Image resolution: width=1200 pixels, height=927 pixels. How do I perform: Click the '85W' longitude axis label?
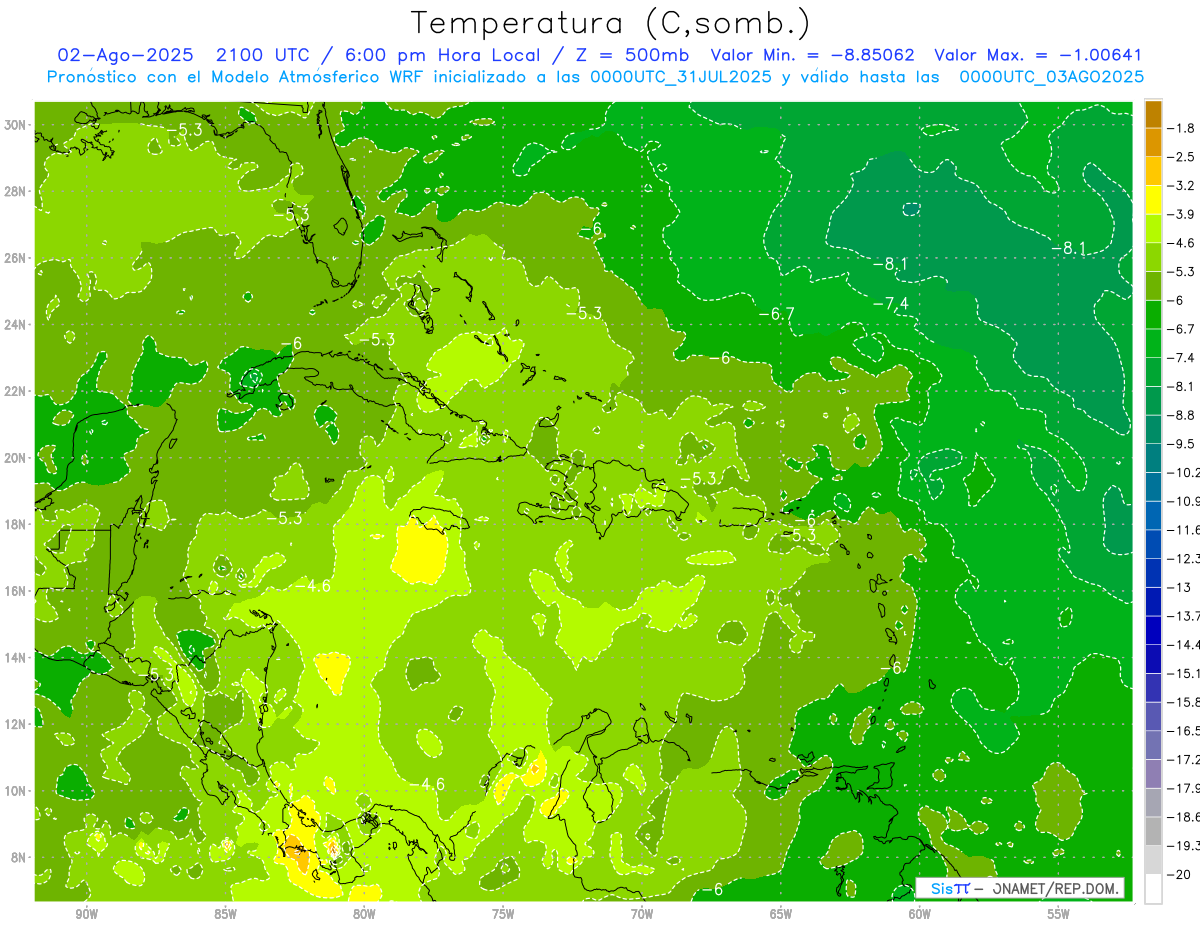point(226,914)
